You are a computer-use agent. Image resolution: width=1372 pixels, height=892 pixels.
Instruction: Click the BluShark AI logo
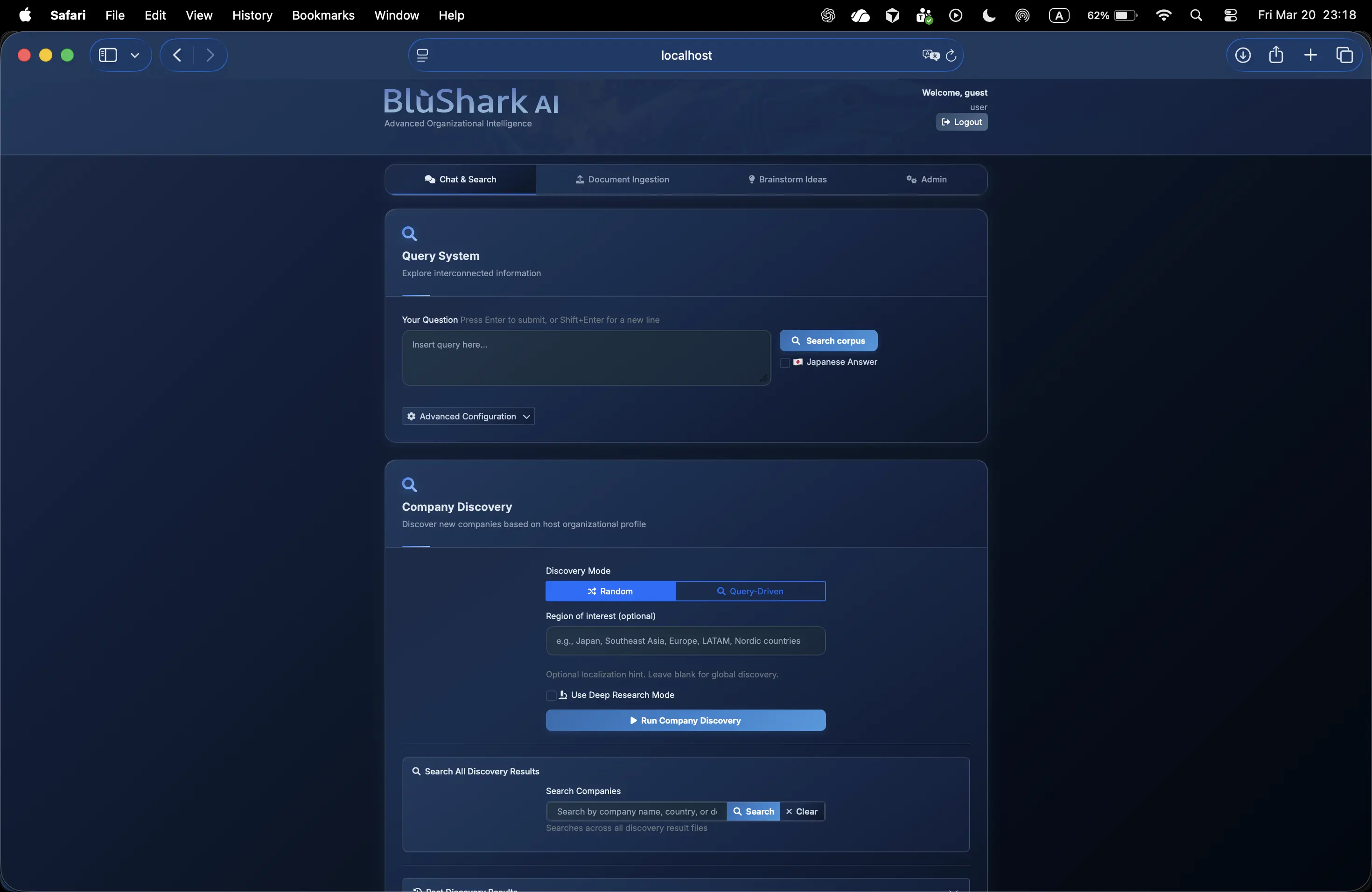coord(471,101)
